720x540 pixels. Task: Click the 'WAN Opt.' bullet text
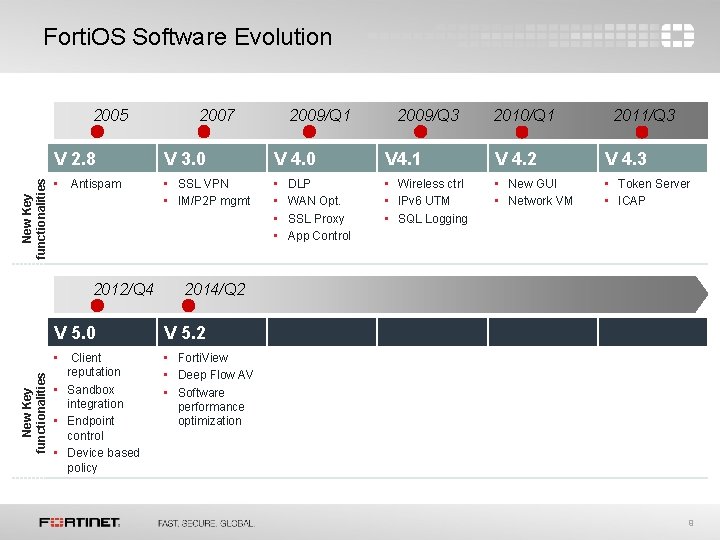click(x=314, y=201)
